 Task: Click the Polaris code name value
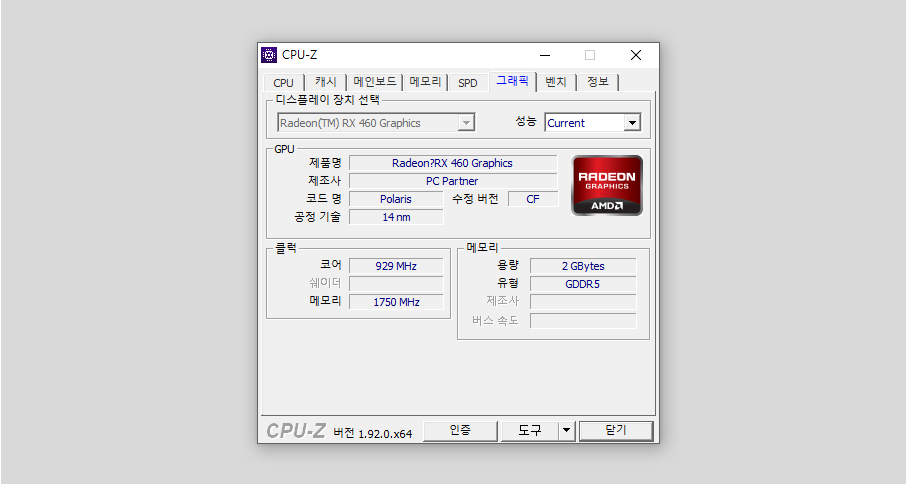pos(396,199)
